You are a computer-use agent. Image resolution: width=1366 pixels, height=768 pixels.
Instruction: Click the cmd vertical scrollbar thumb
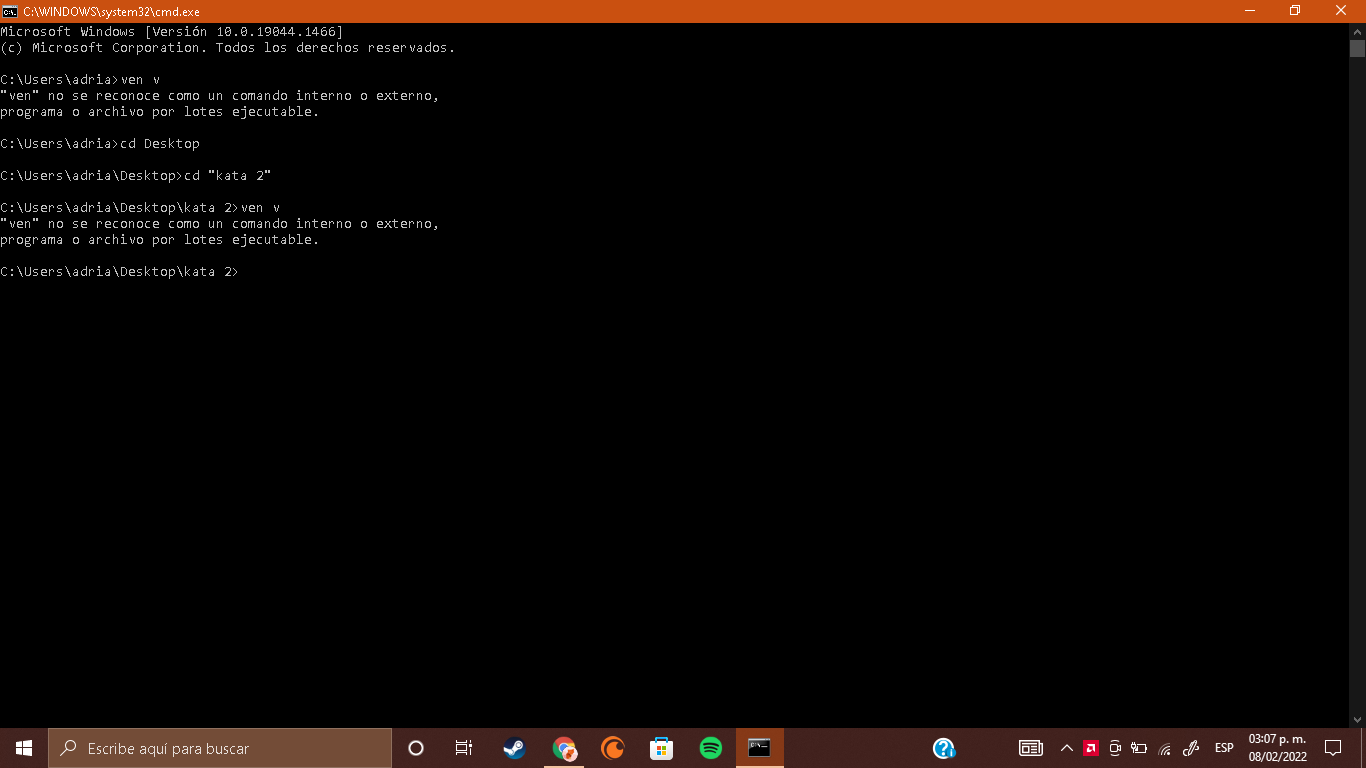click(1357, 48)
